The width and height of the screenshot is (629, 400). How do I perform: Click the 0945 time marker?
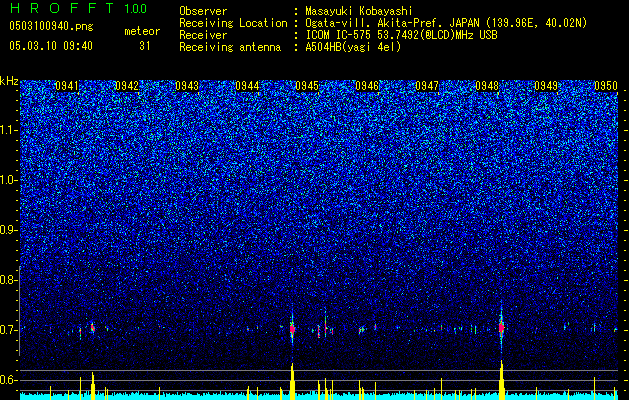tap(307, 86)
